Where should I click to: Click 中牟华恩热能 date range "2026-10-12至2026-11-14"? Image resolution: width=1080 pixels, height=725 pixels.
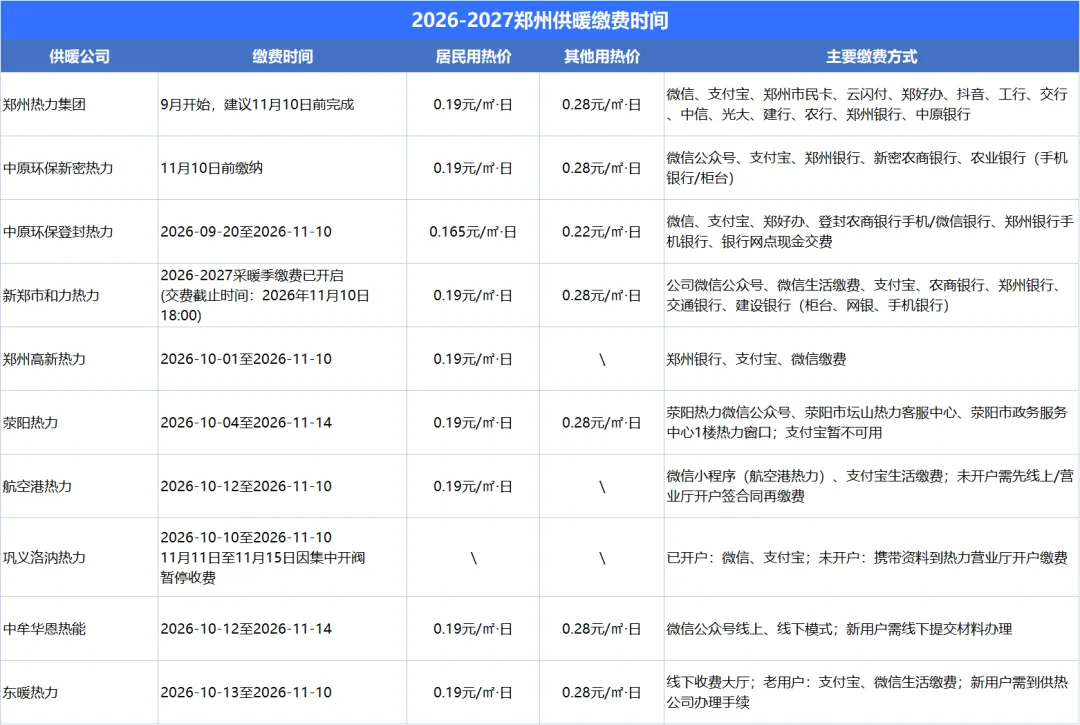(246, 629)
